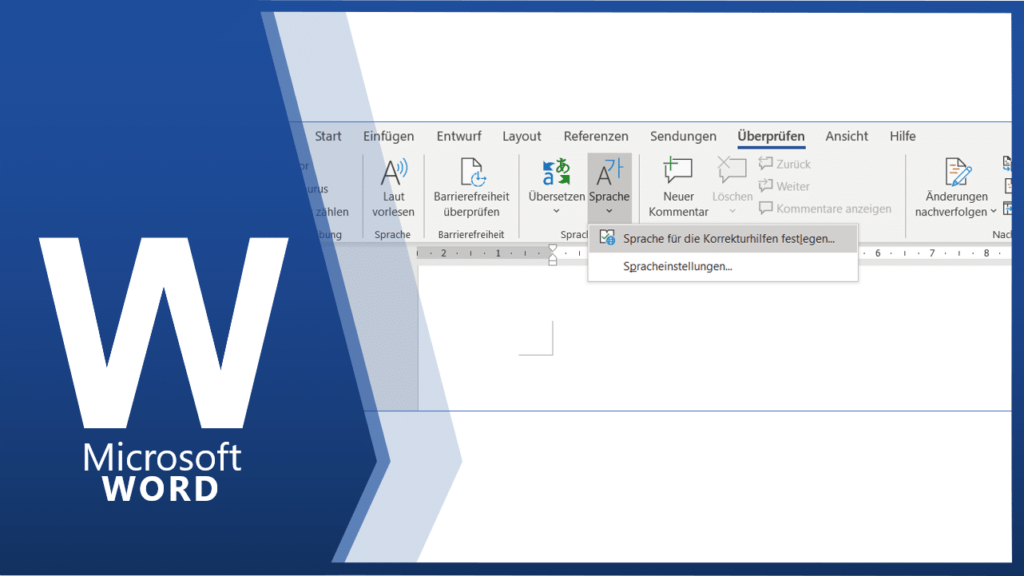Click the Laut vorlesen icon

pos(393,172)
